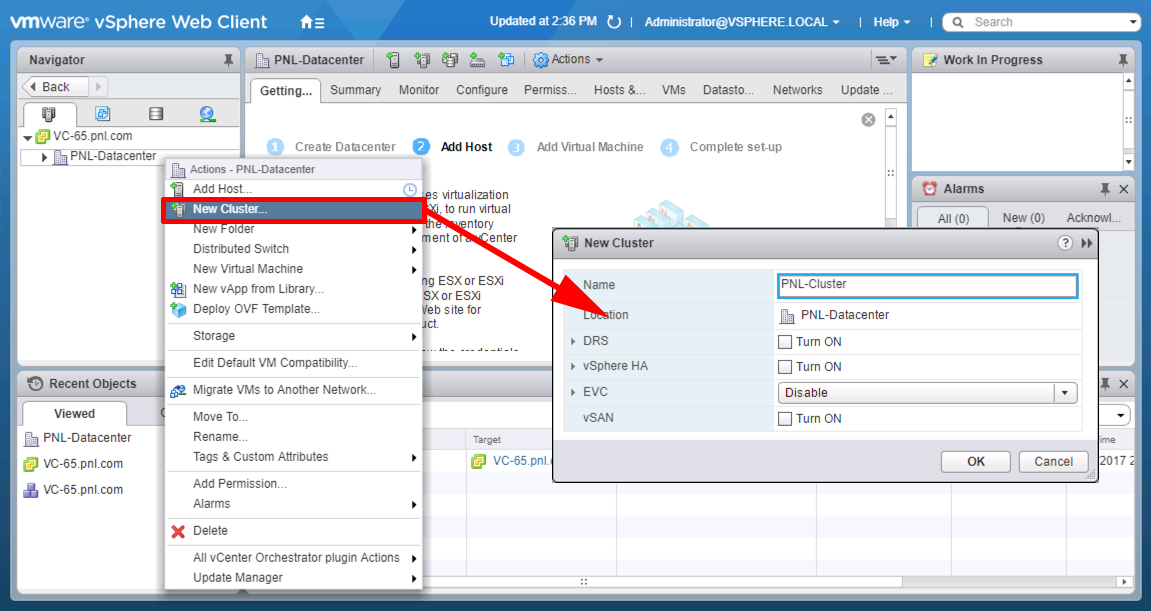
Task: Click the Back button in Navigator
Action: (55, 87)
